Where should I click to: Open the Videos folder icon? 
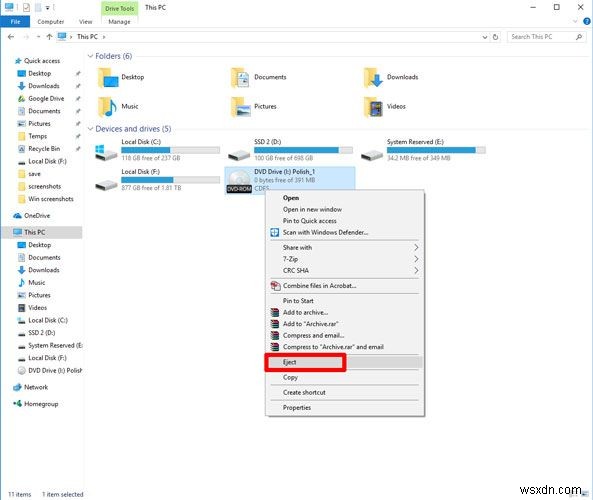(373, 107)
